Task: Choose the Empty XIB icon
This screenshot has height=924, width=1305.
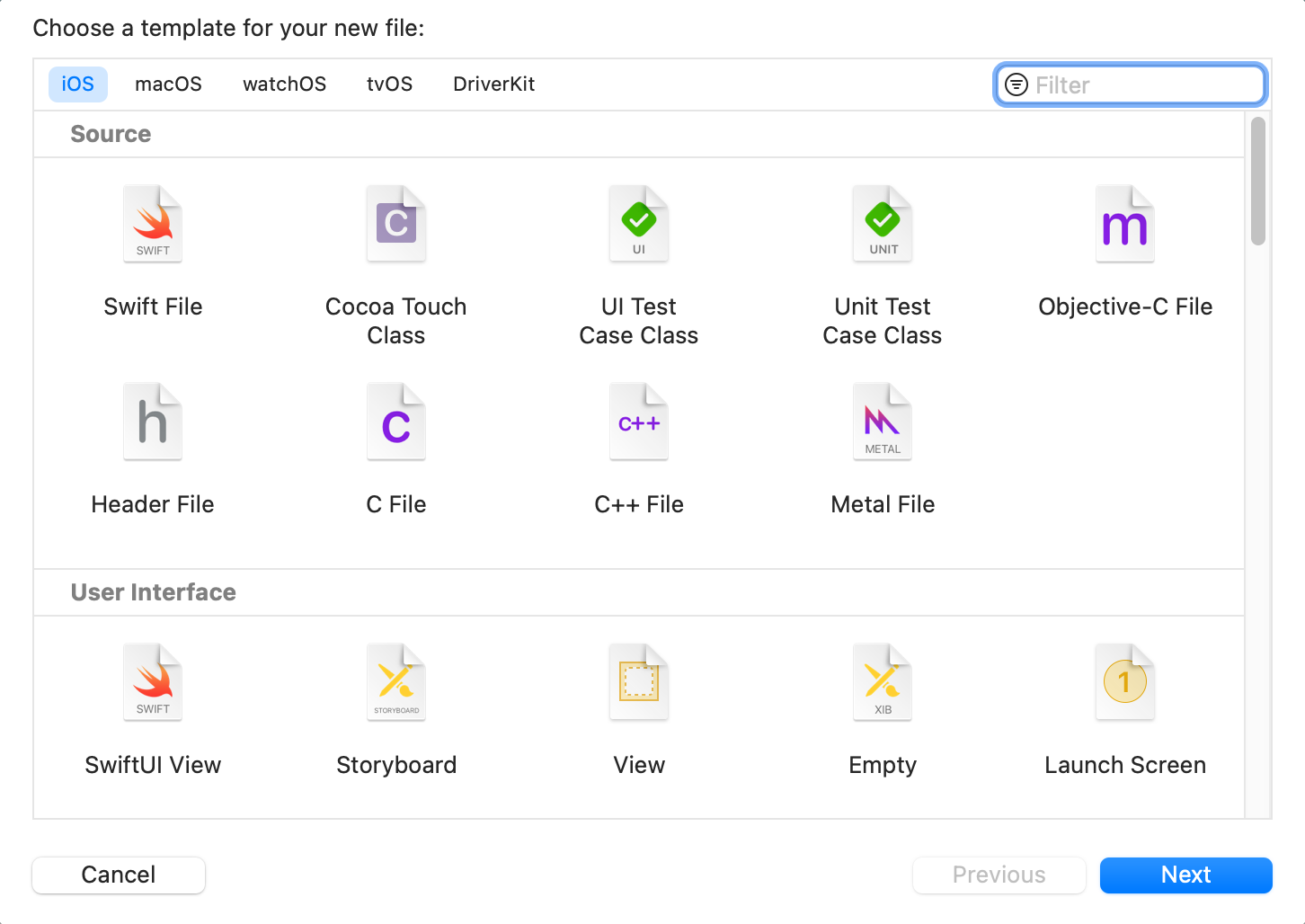Action: pyautogui.click(x=883, y=682)
